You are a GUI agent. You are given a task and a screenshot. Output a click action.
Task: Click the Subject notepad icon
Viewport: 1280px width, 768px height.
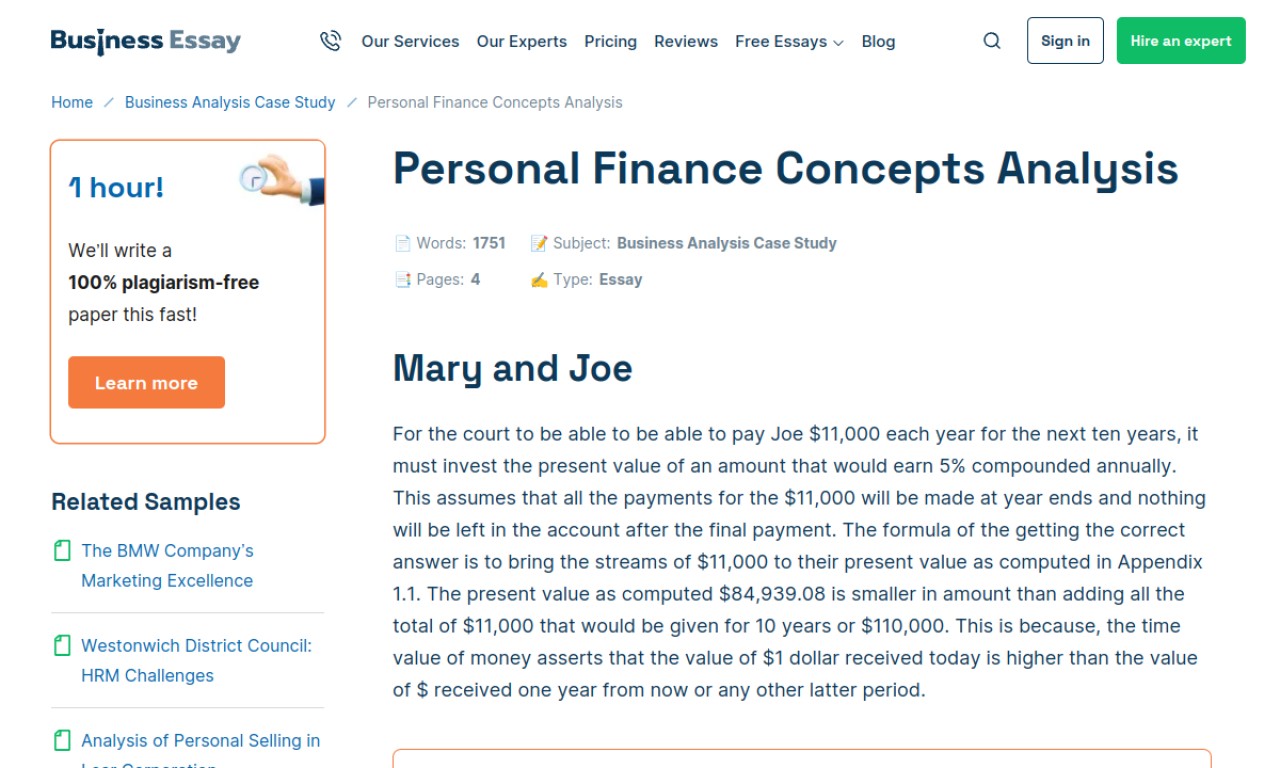point(539,243)
